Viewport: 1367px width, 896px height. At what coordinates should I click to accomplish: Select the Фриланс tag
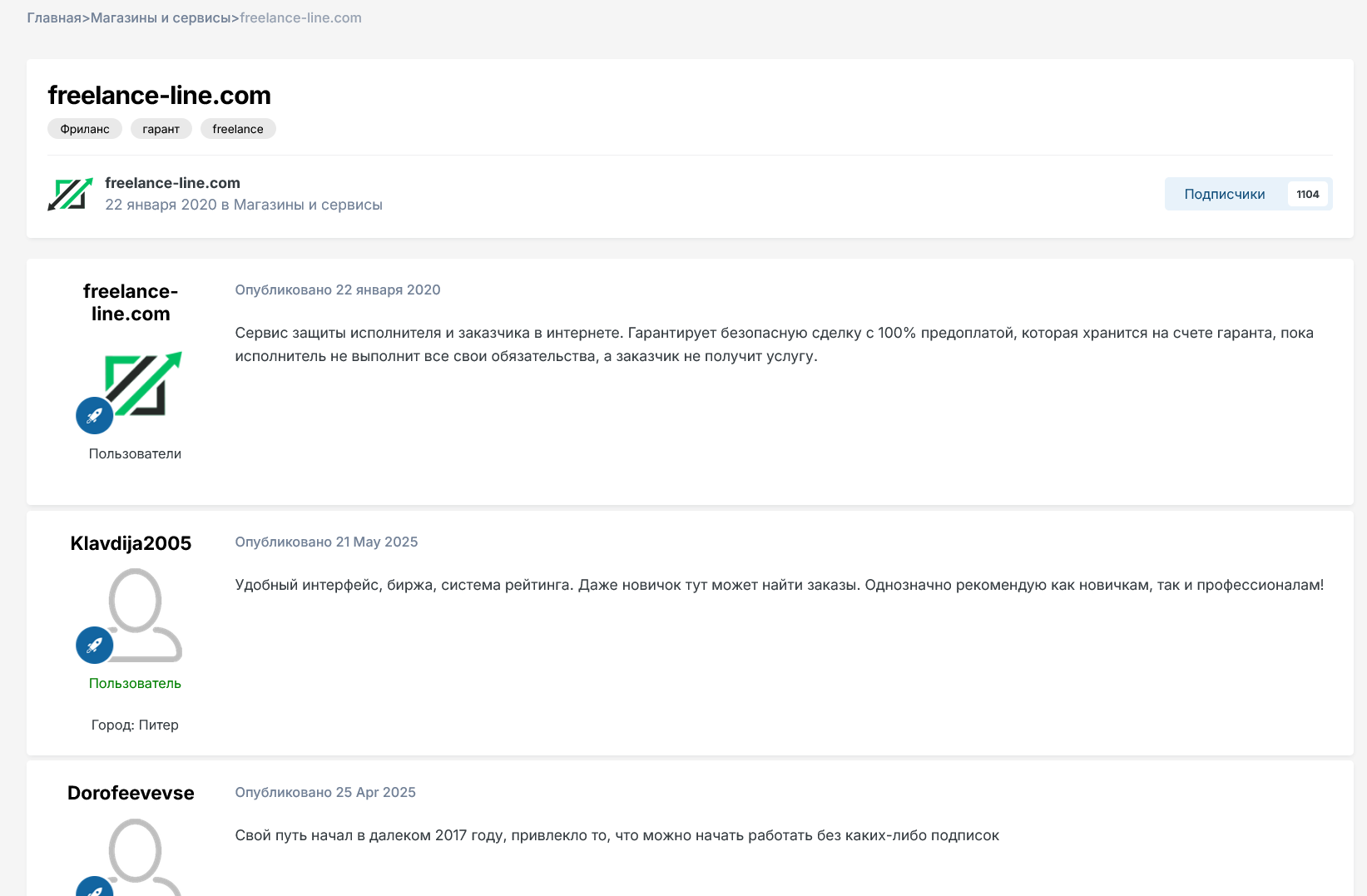85,129
